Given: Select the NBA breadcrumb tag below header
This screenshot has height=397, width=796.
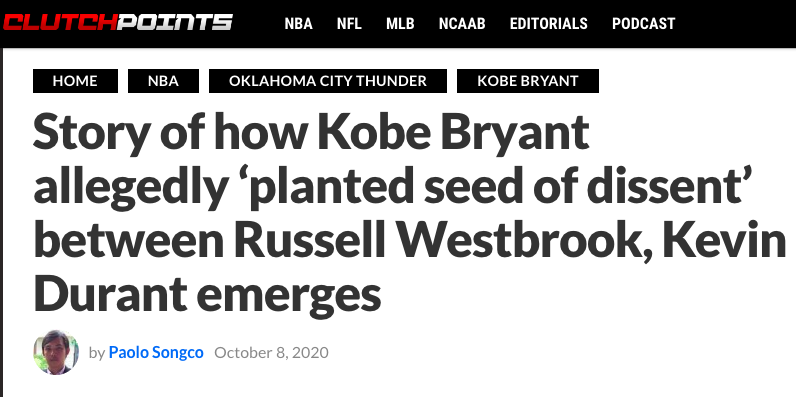Looking at the screenshot, I should [x=163, y=81].
